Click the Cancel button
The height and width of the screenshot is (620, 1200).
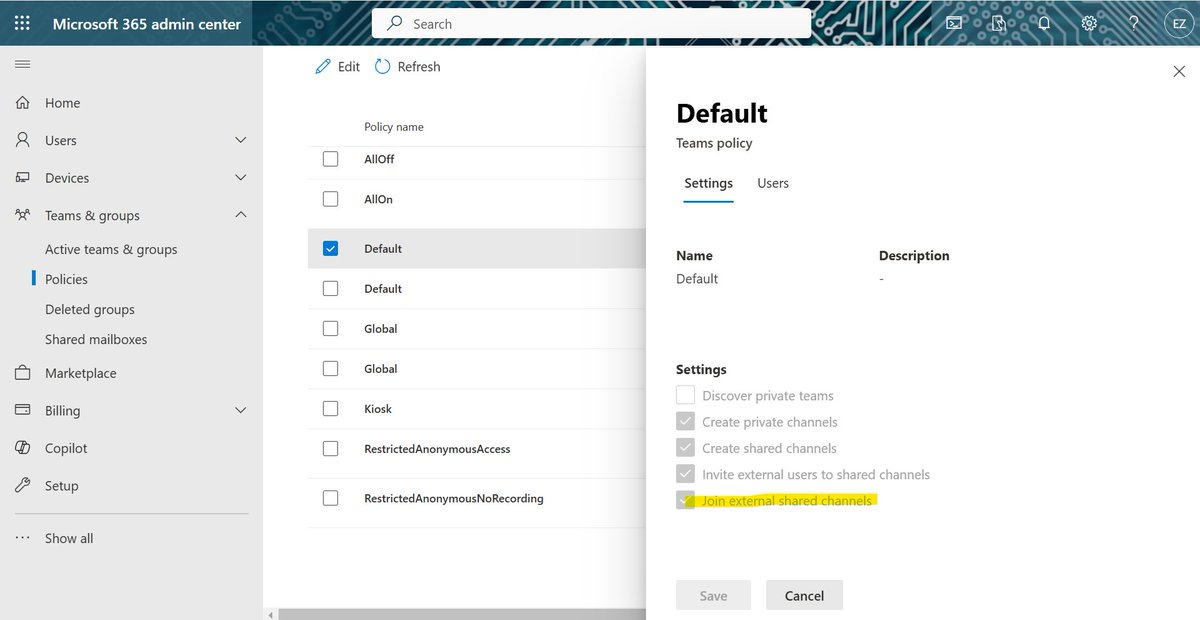click(804, 595)
